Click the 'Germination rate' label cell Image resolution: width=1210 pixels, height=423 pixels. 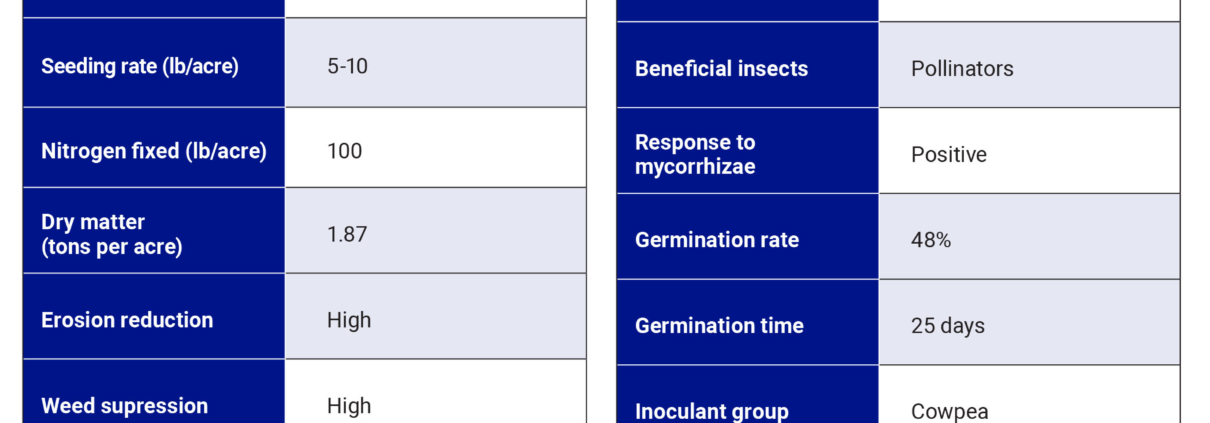click(x=717, y=240)
